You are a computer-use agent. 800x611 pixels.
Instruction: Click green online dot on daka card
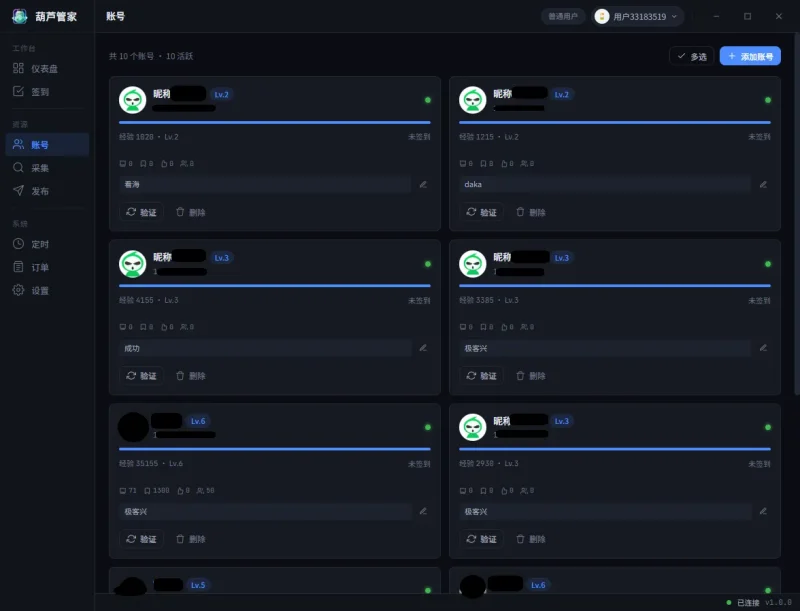tap(768, 100)
